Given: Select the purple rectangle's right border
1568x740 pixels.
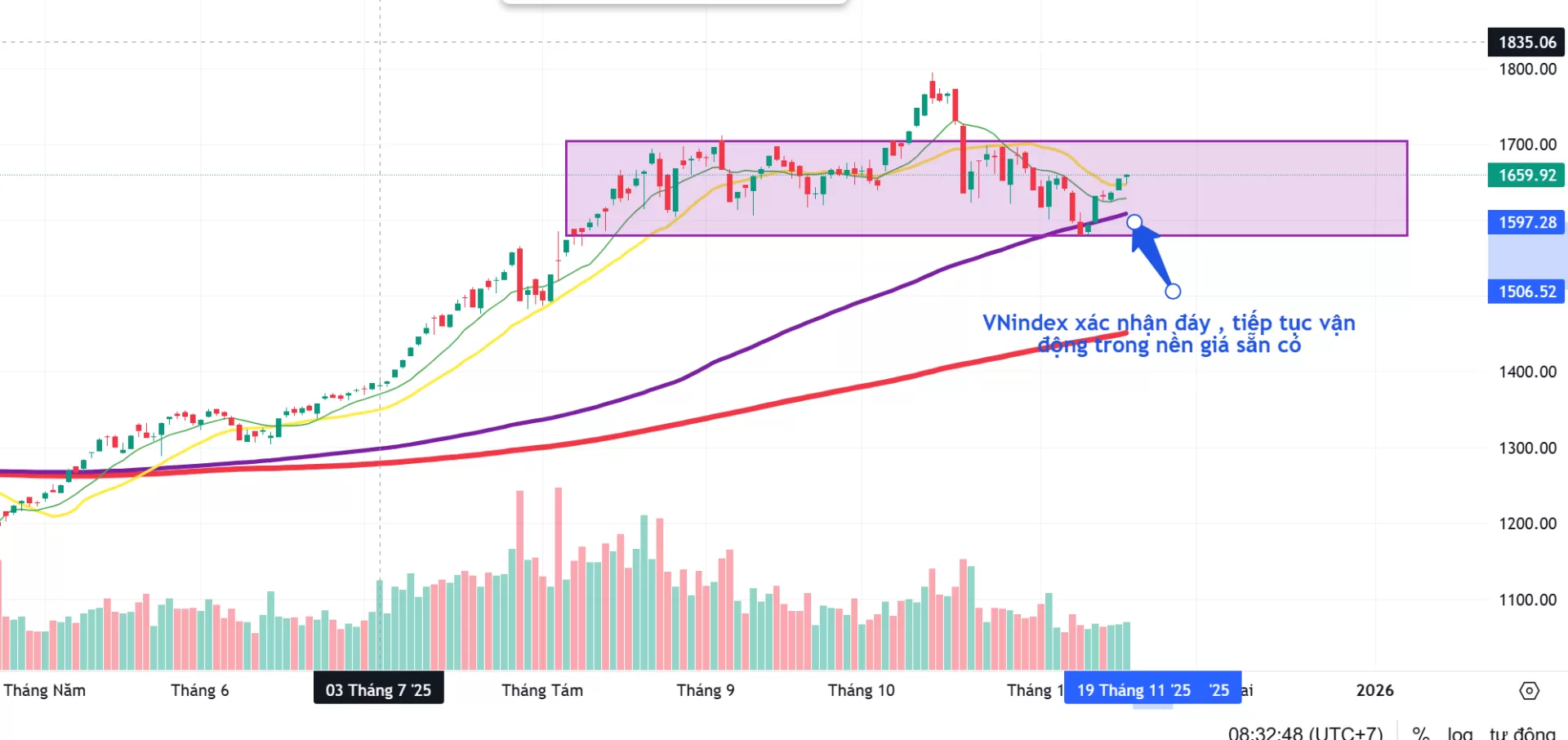Looking at the screenshot, I should [1407, 188].
